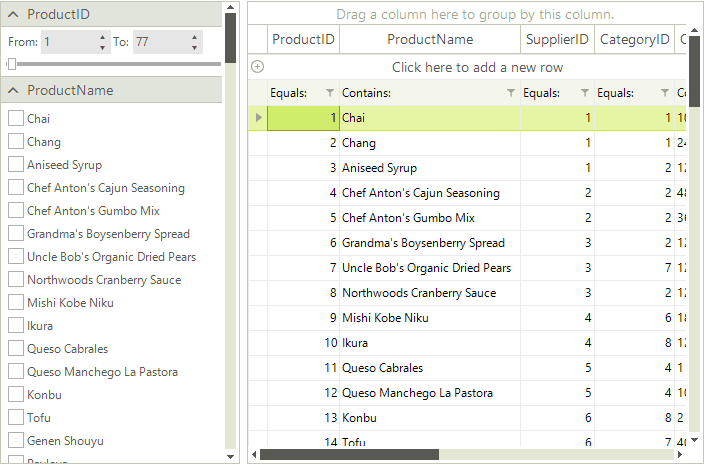Click the add new row plus icon
704x465 pixels.
pyautogui.click(x=258, y=67)
